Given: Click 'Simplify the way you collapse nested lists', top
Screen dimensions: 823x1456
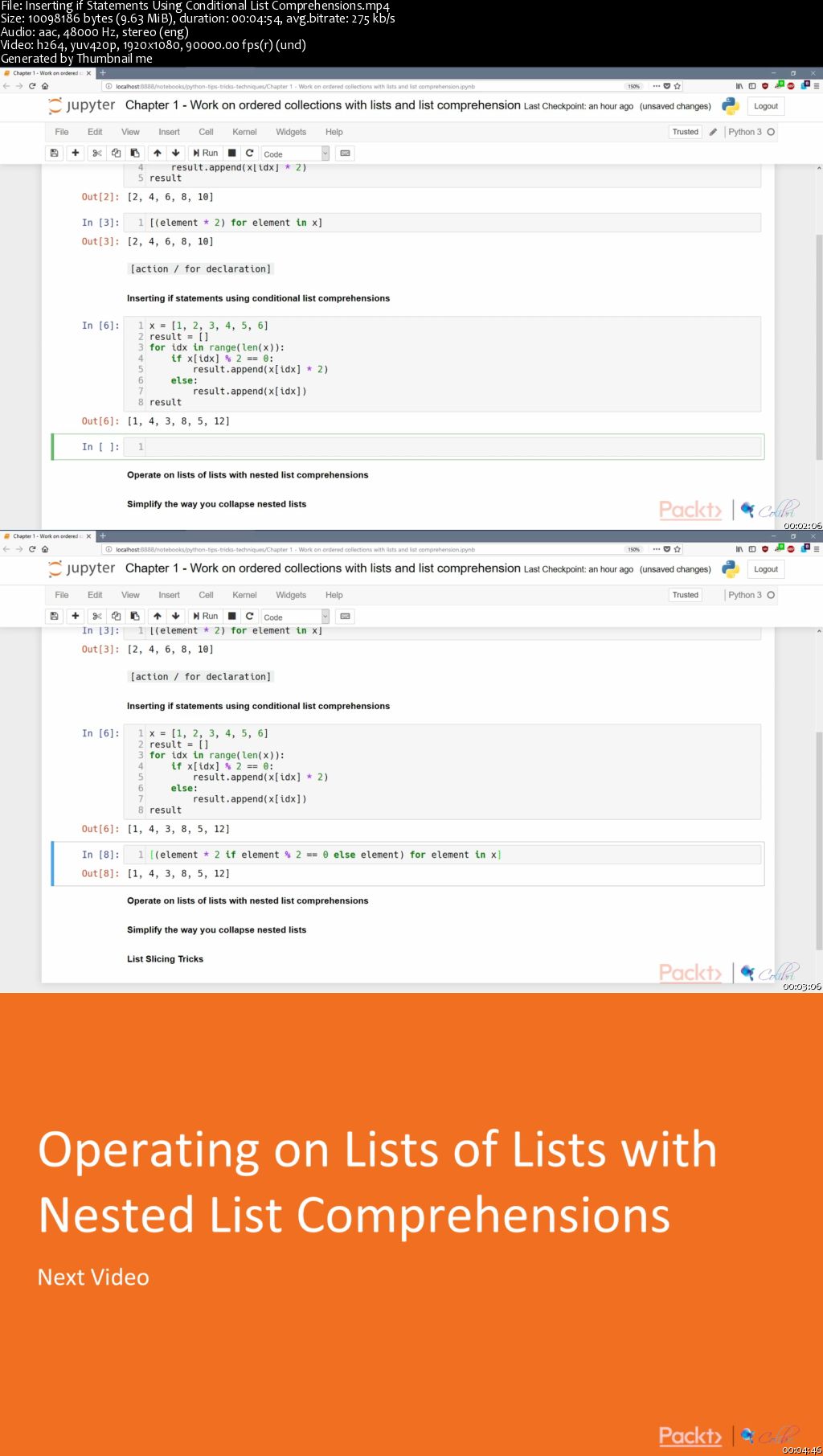Looking at the screenshot, I should click(x=216, y=504).
